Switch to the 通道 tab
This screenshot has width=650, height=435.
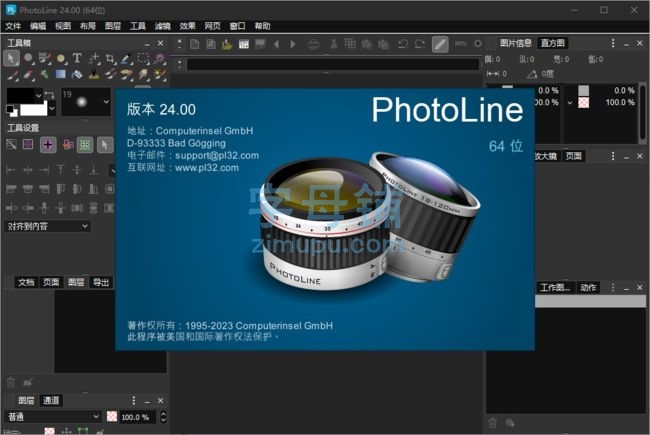51,400
